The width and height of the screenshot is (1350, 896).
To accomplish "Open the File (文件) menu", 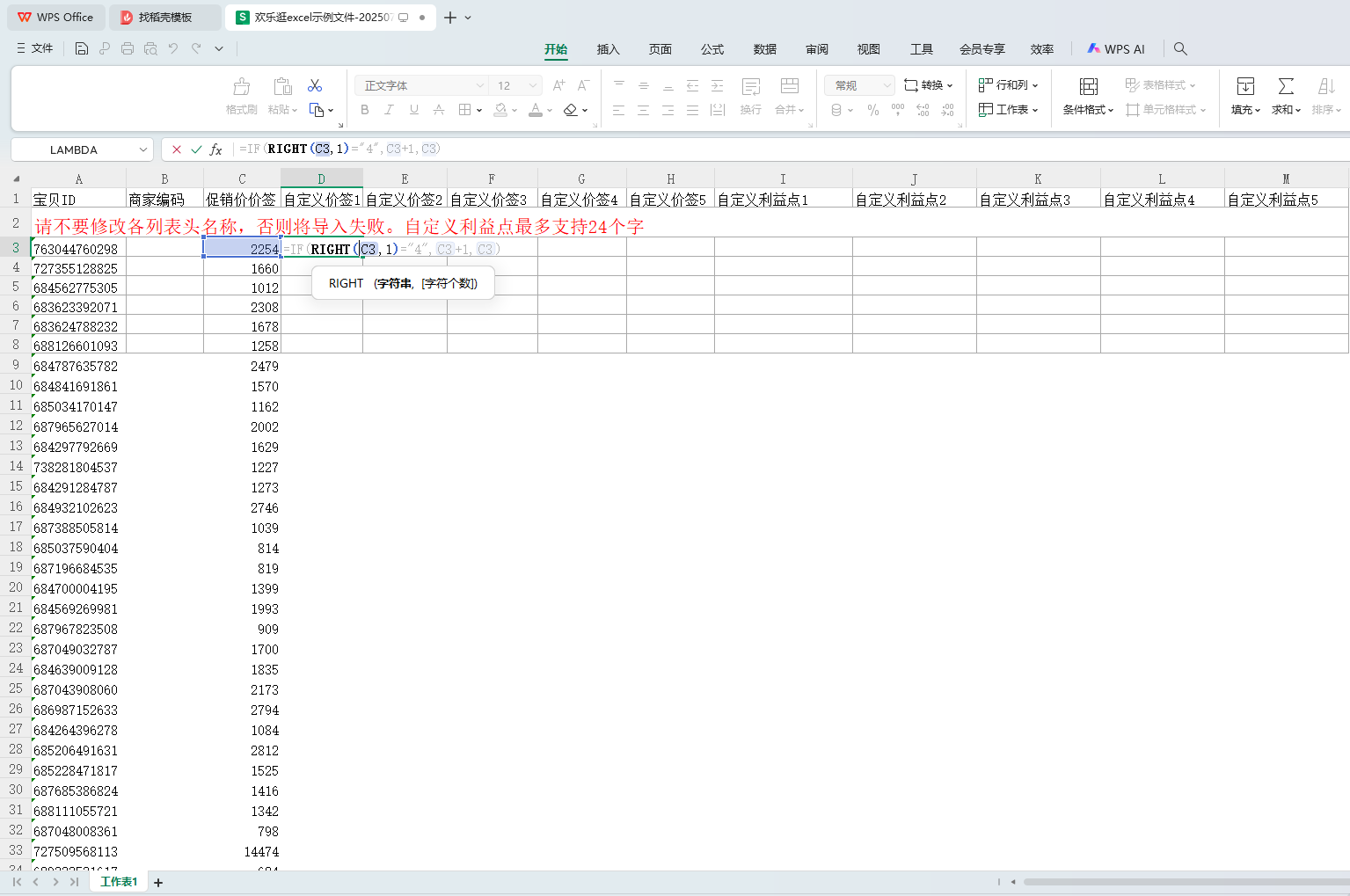I will (x=35, y=48).
